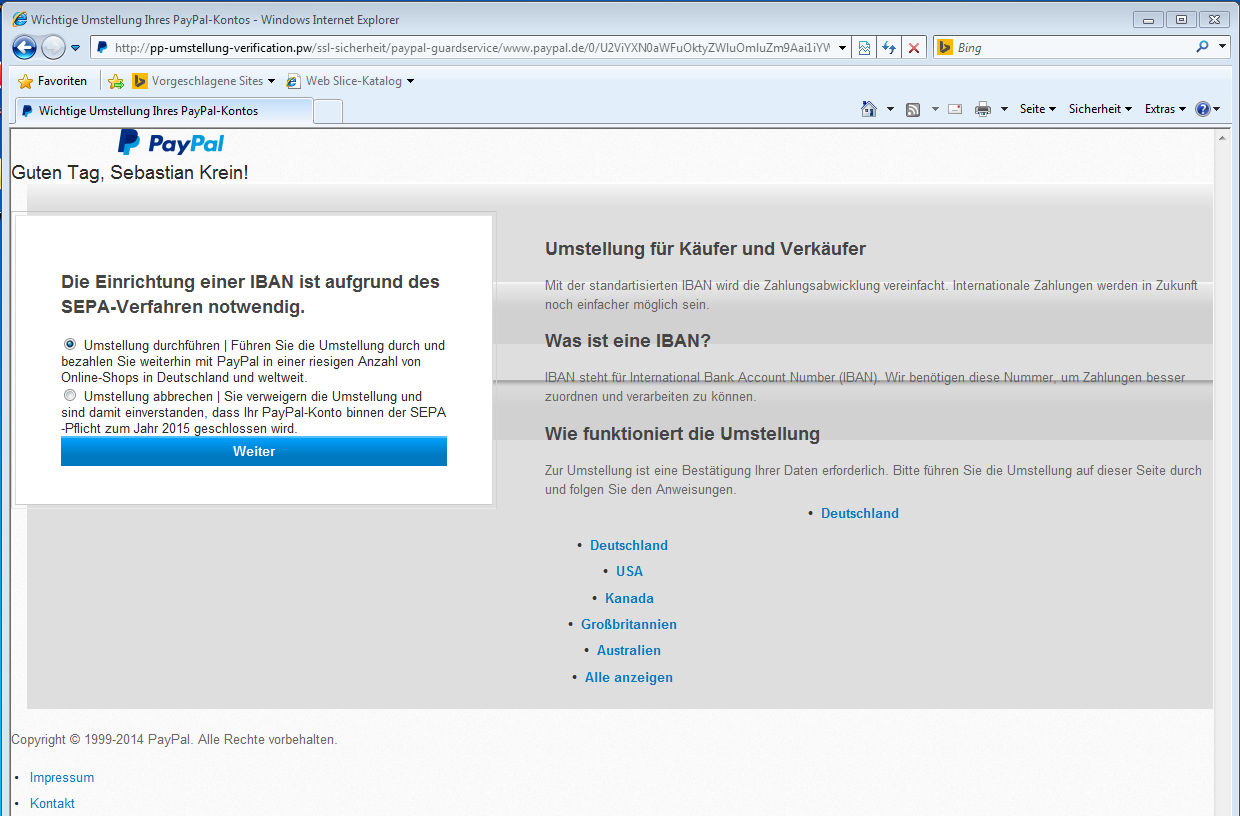
Task: Click the browser forward arrow button
Action: point(53,47)
